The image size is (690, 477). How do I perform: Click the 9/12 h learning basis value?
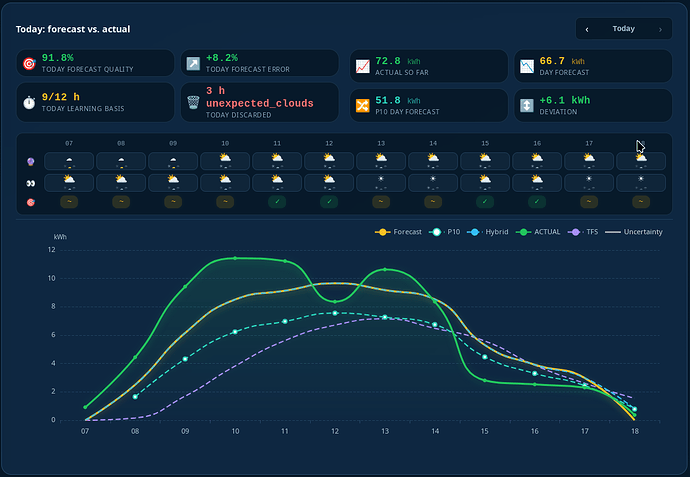[61, 97]
